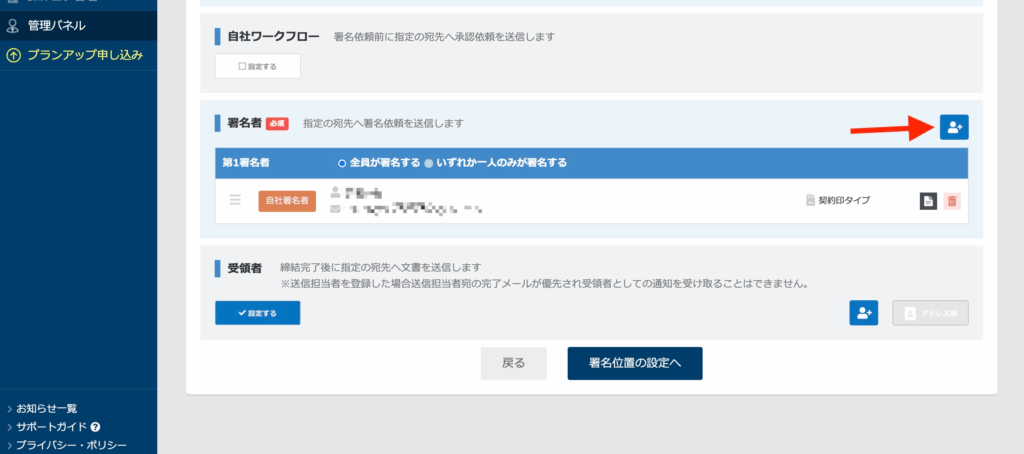Open the サポートガイド link
This screenshot has height=454, width=1024.
tap(52, 427)
